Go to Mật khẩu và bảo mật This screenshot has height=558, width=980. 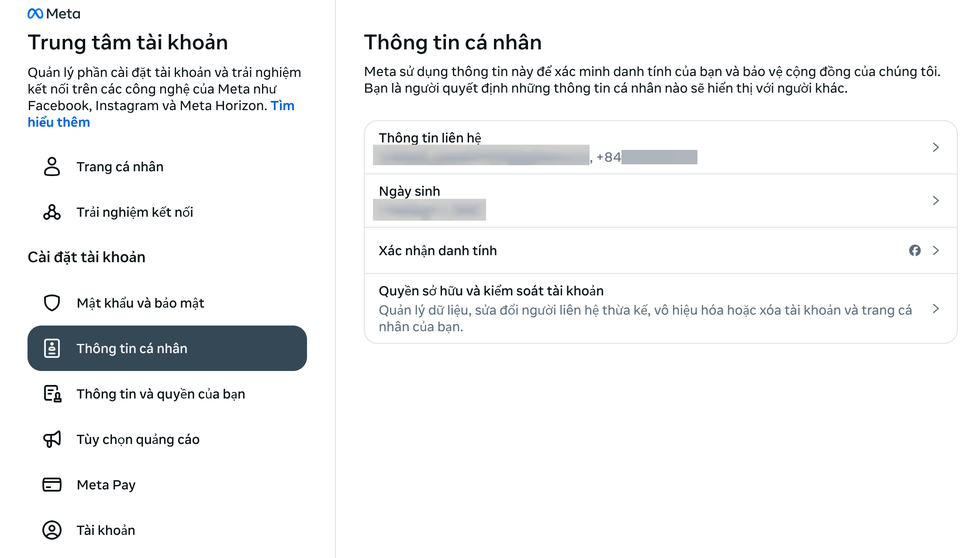coord(140,303)
